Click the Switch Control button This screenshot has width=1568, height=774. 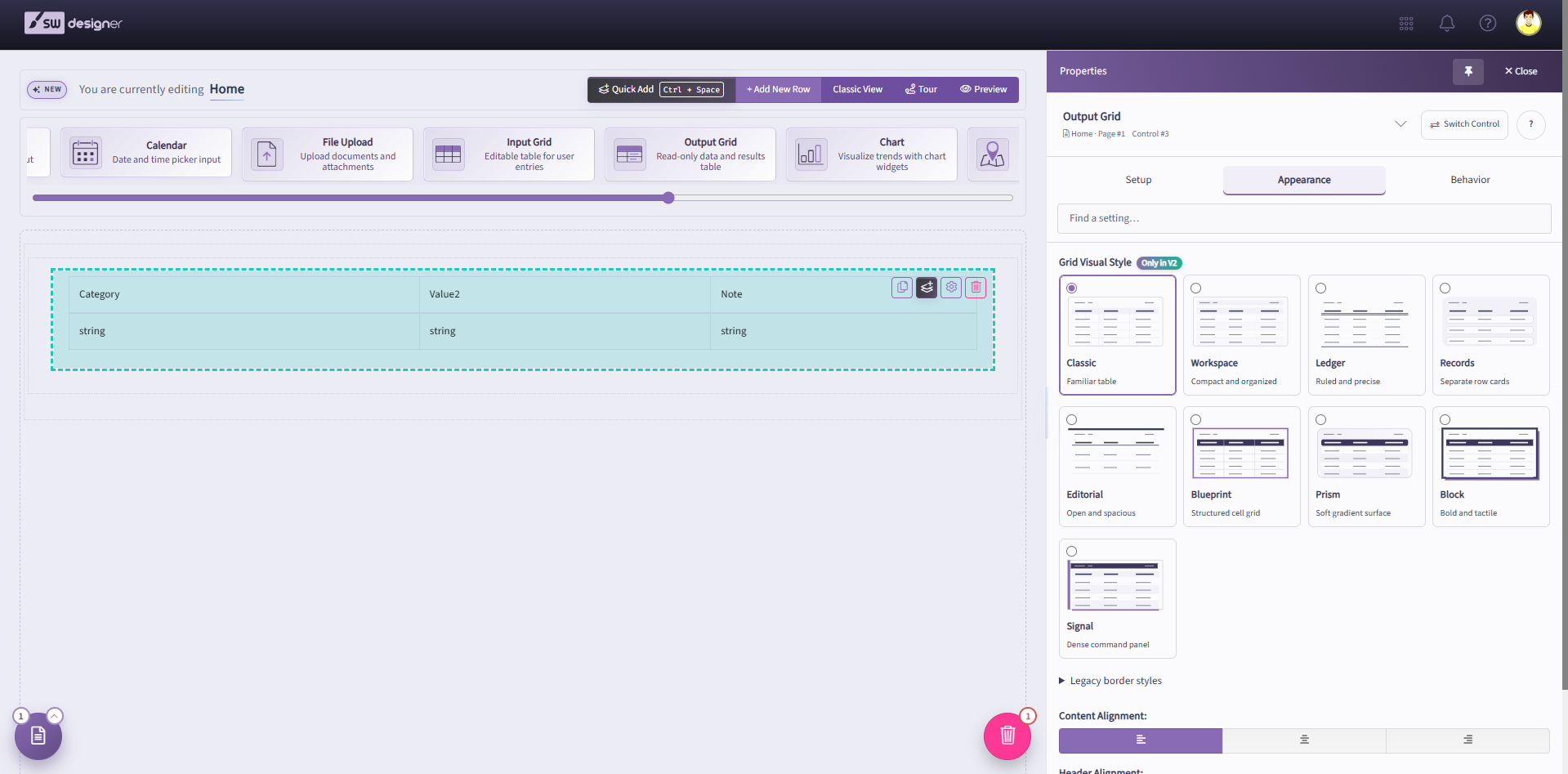click(1464, 124)
